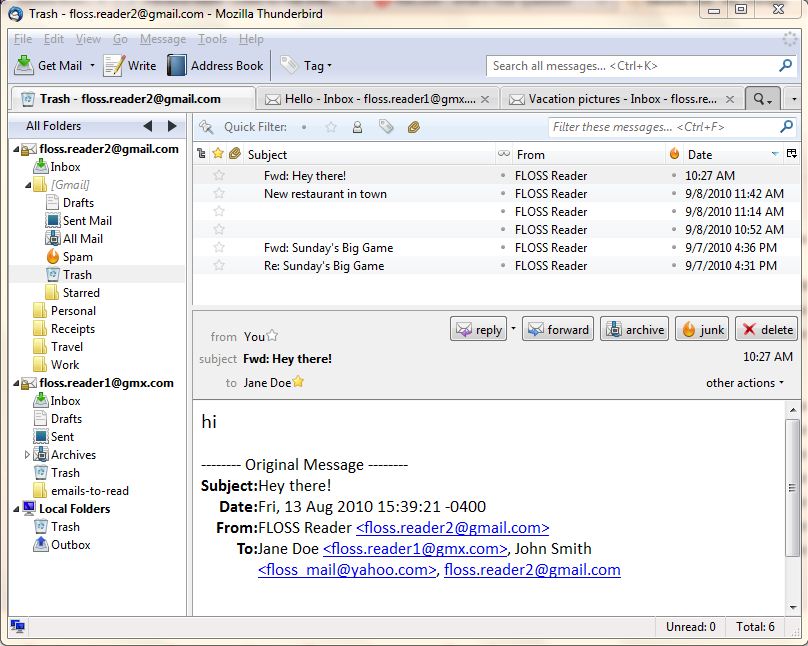Toggle star next to sender You

272,336
